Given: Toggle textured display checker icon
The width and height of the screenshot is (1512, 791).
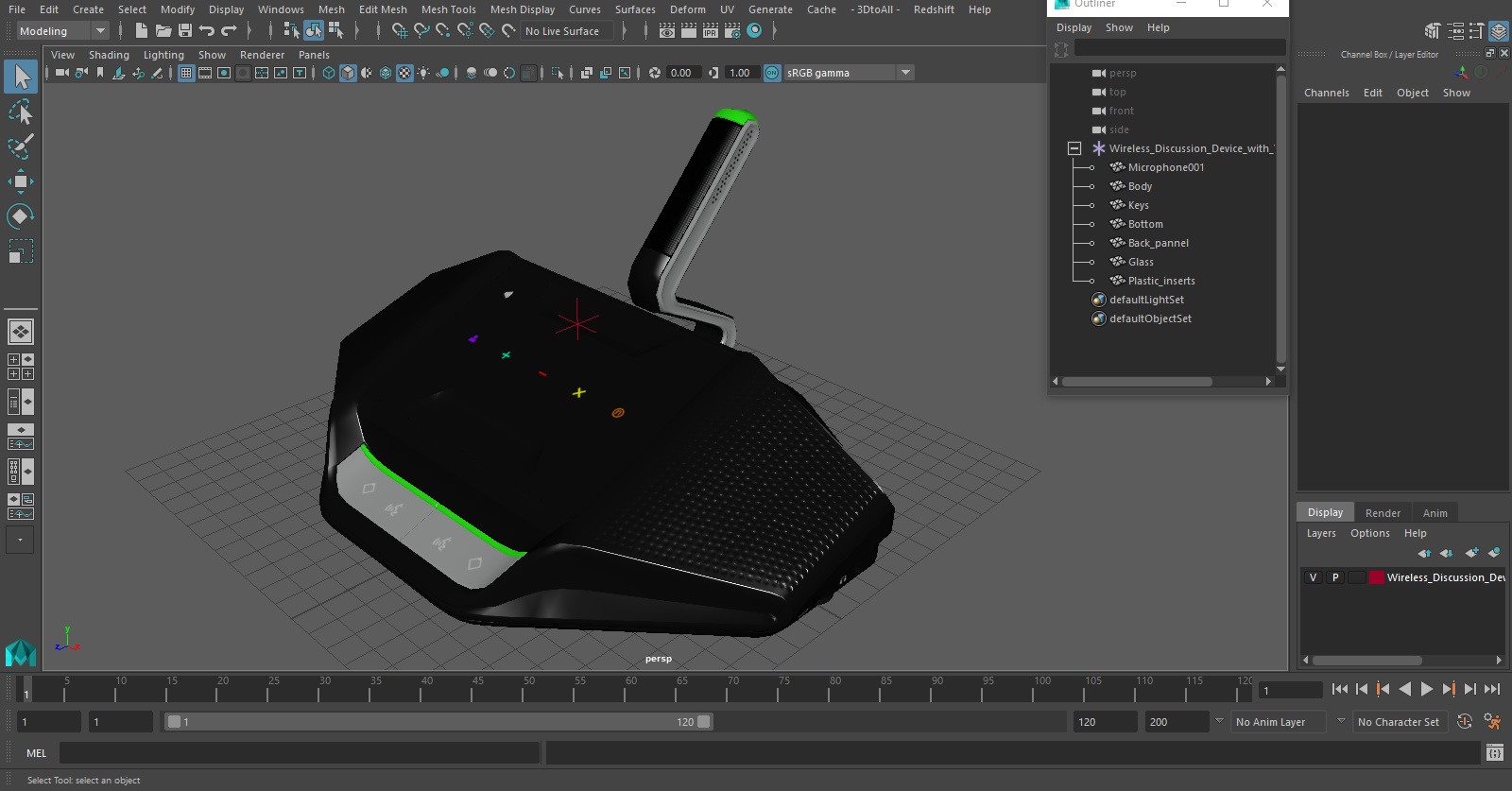Looking at the screenshot, I should click(x=404, y=73).
